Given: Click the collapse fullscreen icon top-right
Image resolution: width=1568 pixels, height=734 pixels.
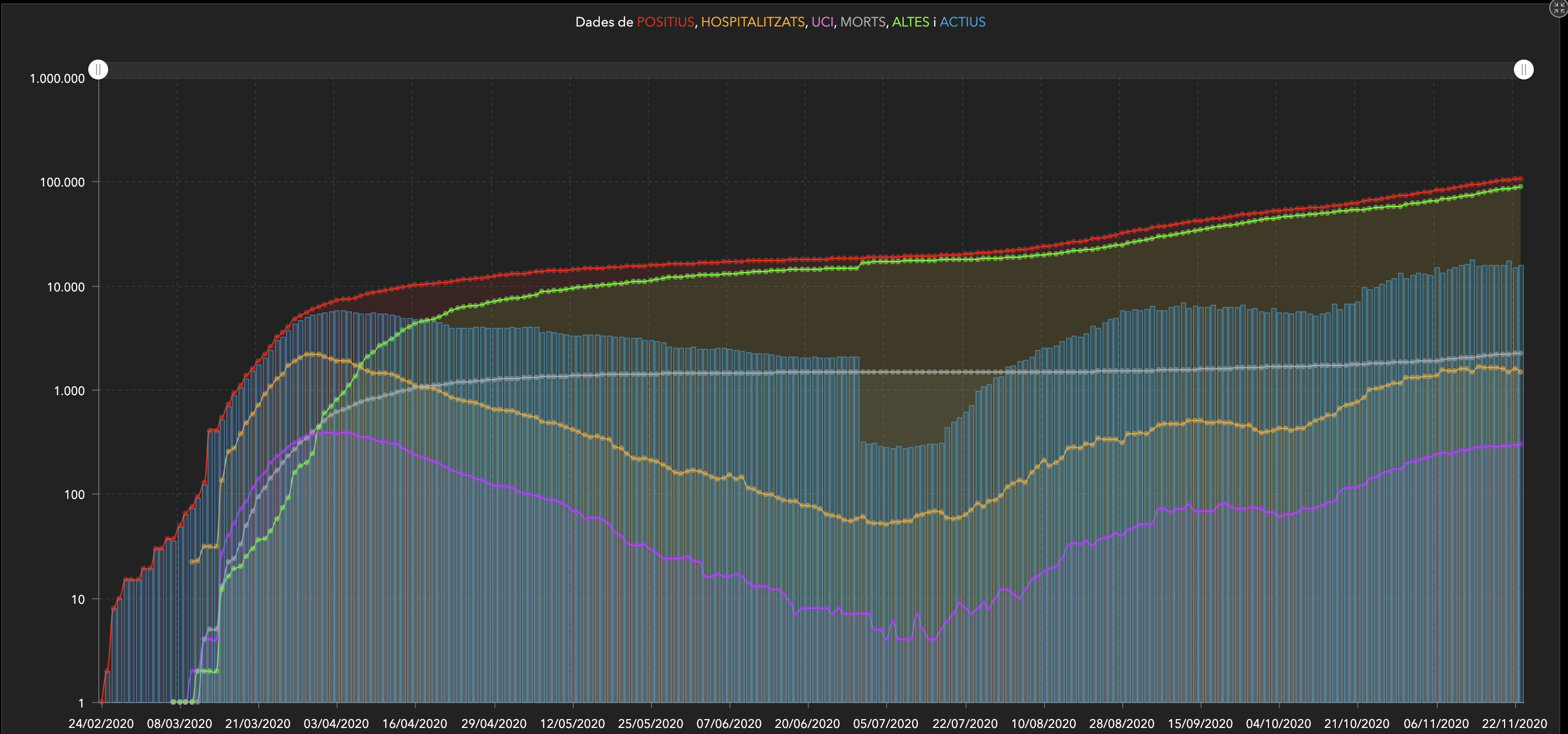Looking at the screenshot, I should pyautogui.click(x=1560, y=7).
